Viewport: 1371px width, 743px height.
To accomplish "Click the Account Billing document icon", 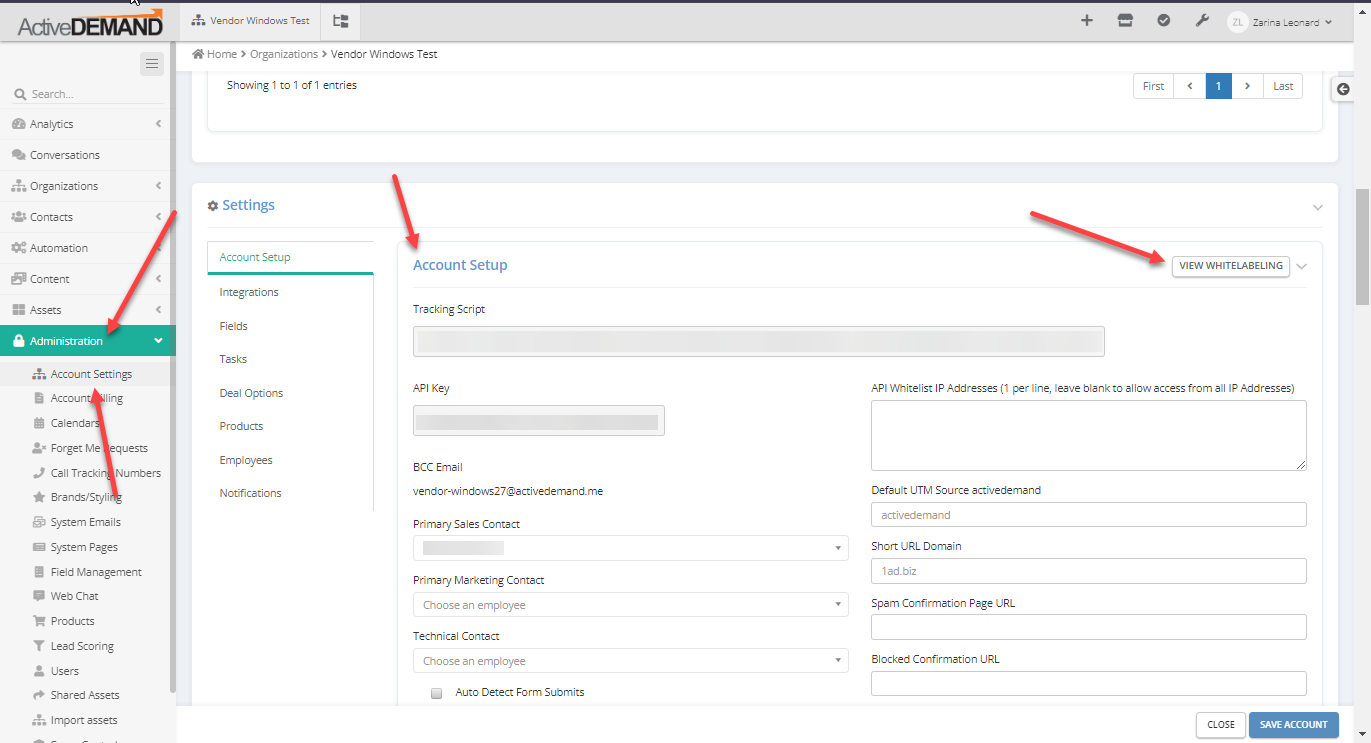I will (x=39, y=398).
